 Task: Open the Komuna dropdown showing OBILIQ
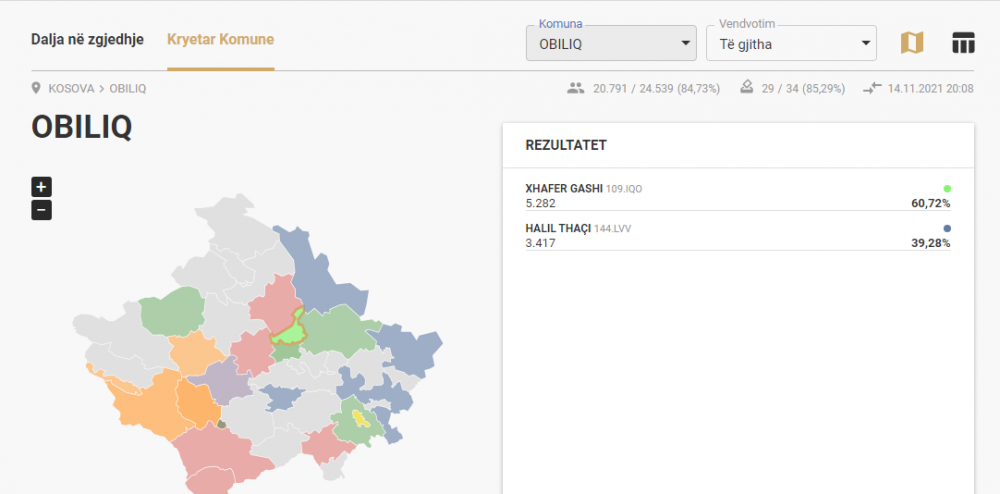pos(611,43)
